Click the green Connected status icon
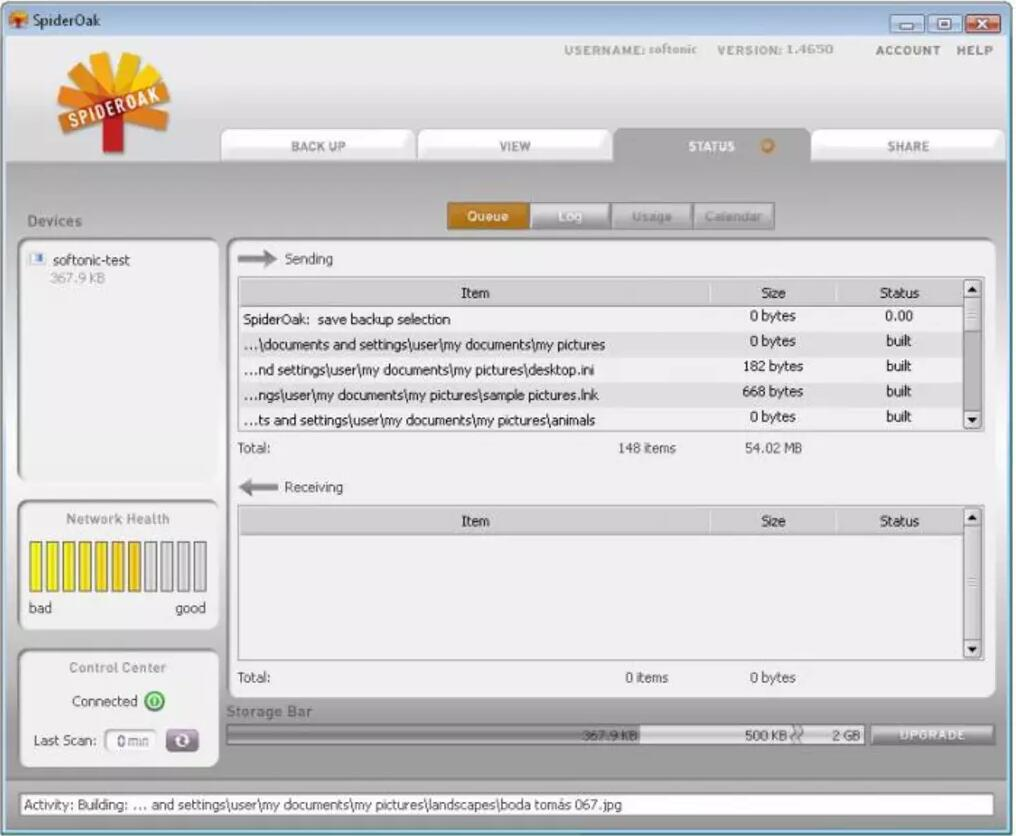1016x836 pixels. pos(154,701)
